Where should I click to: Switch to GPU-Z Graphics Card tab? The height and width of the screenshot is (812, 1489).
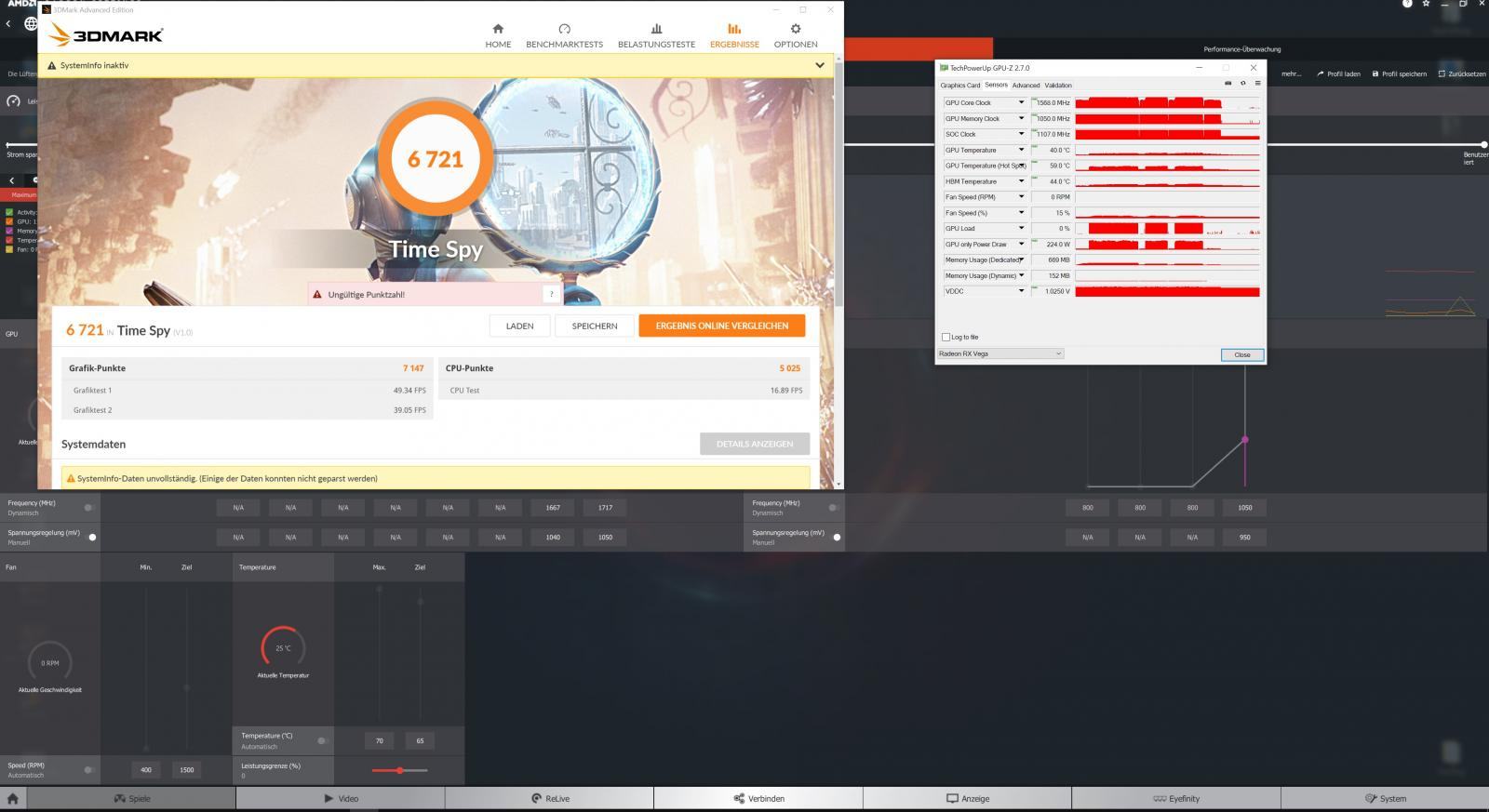click(x=959, y=85)
